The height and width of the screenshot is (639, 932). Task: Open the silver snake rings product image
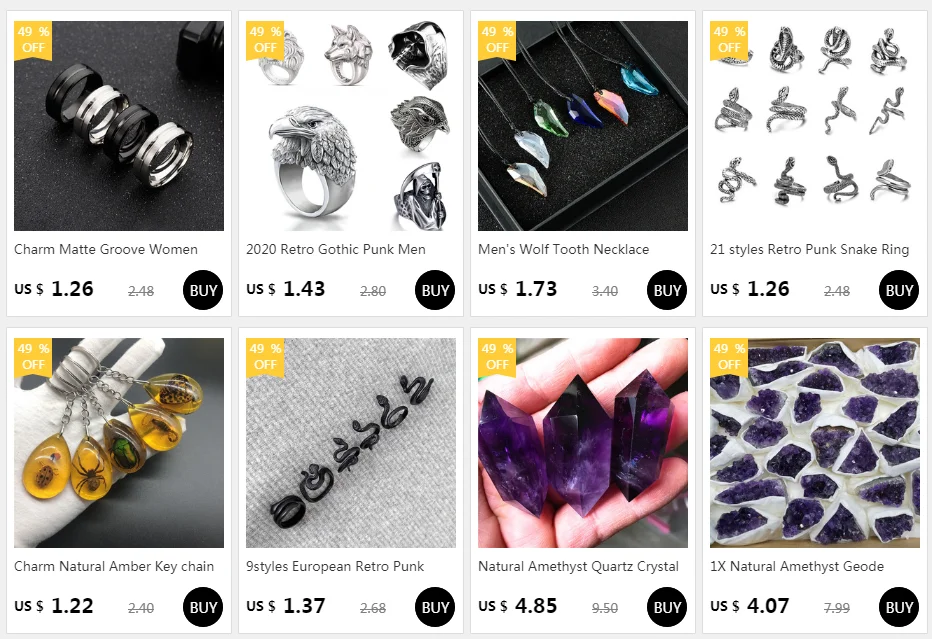point(814,126)
